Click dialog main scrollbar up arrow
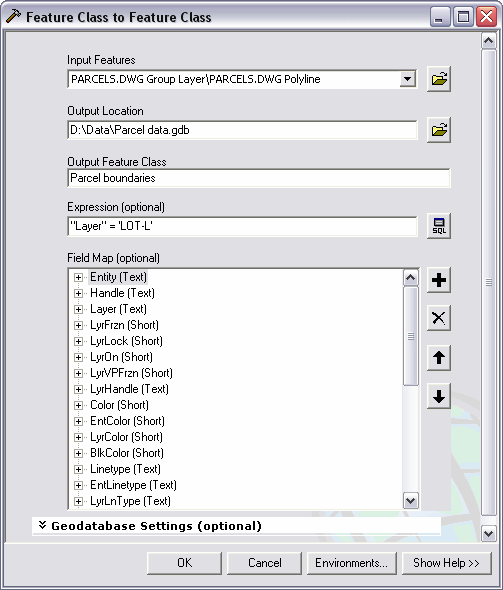The image size is (503, 590). tap(489, 40)
